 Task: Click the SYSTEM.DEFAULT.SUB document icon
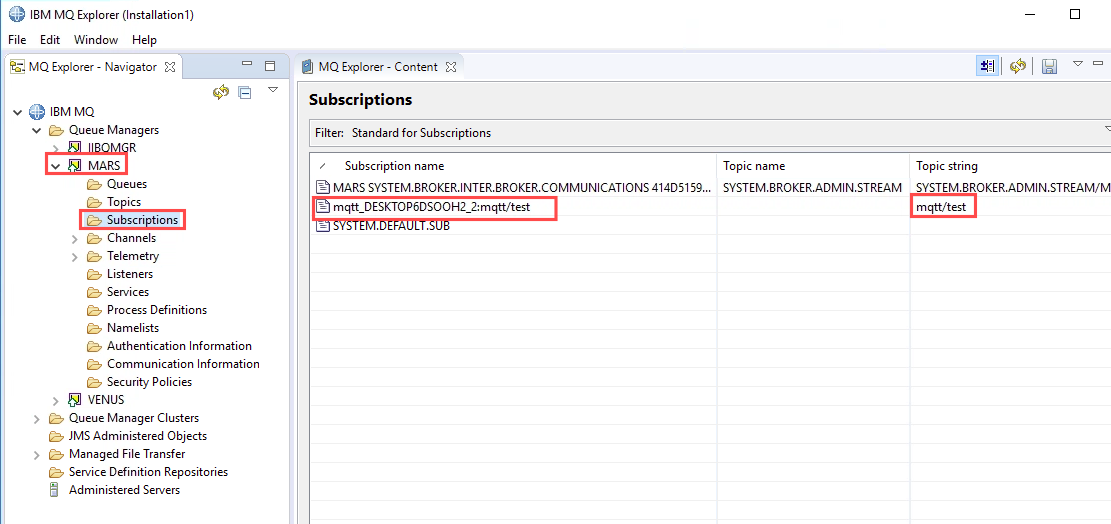[x=324, y=227]
